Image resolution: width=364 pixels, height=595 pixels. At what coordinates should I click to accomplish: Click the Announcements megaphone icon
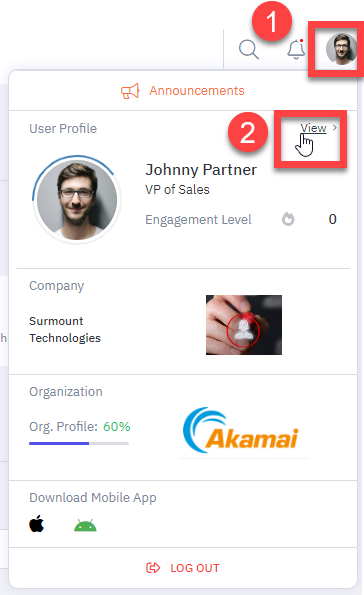click(130, 91)
